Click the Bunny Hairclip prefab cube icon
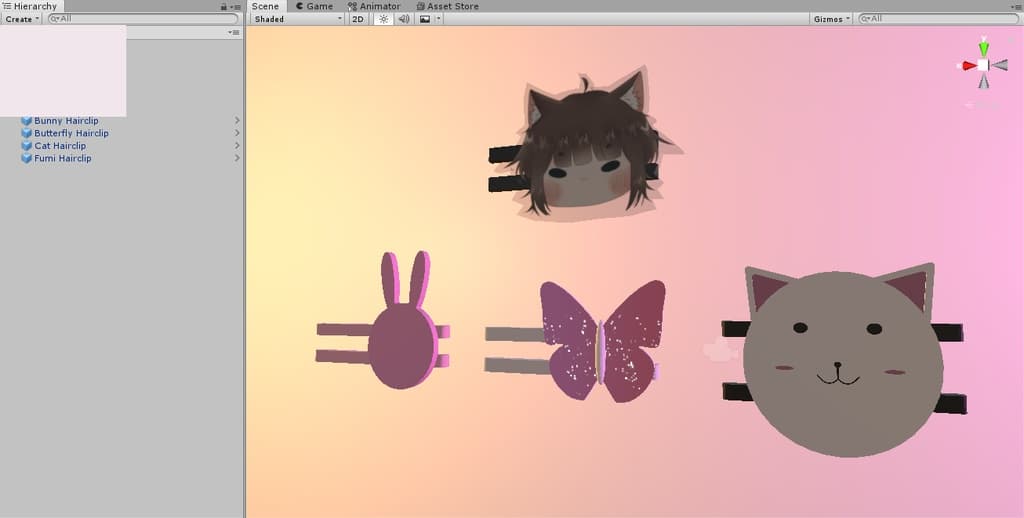This screenshot has width=1024, height=518. point(27,121)
